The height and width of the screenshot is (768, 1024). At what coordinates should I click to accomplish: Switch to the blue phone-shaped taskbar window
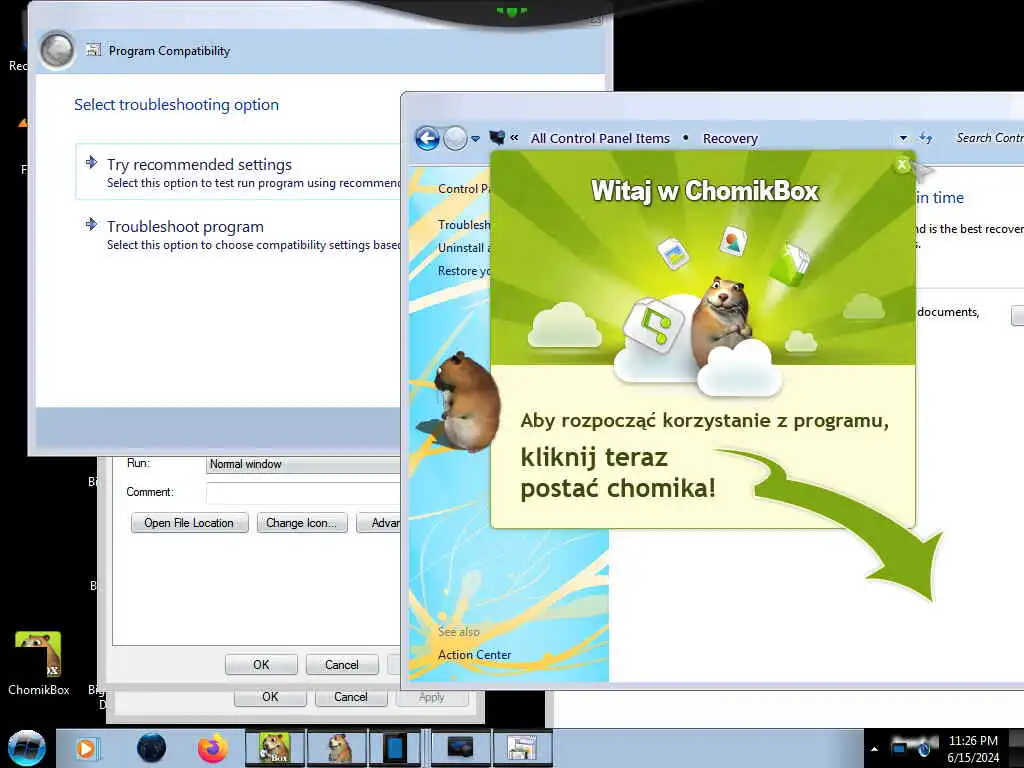click(x=396, y=748)
